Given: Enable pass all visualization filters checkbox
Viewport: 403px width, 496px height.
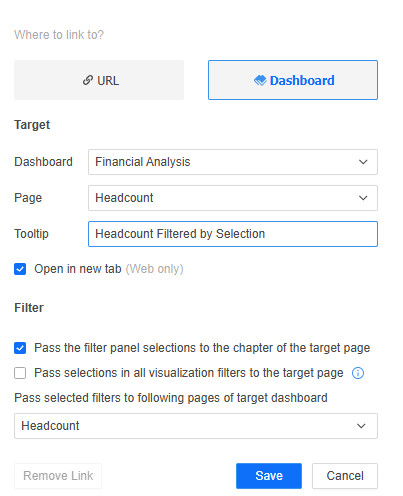Looking at the screenshot, I should [x=20, y=373].
